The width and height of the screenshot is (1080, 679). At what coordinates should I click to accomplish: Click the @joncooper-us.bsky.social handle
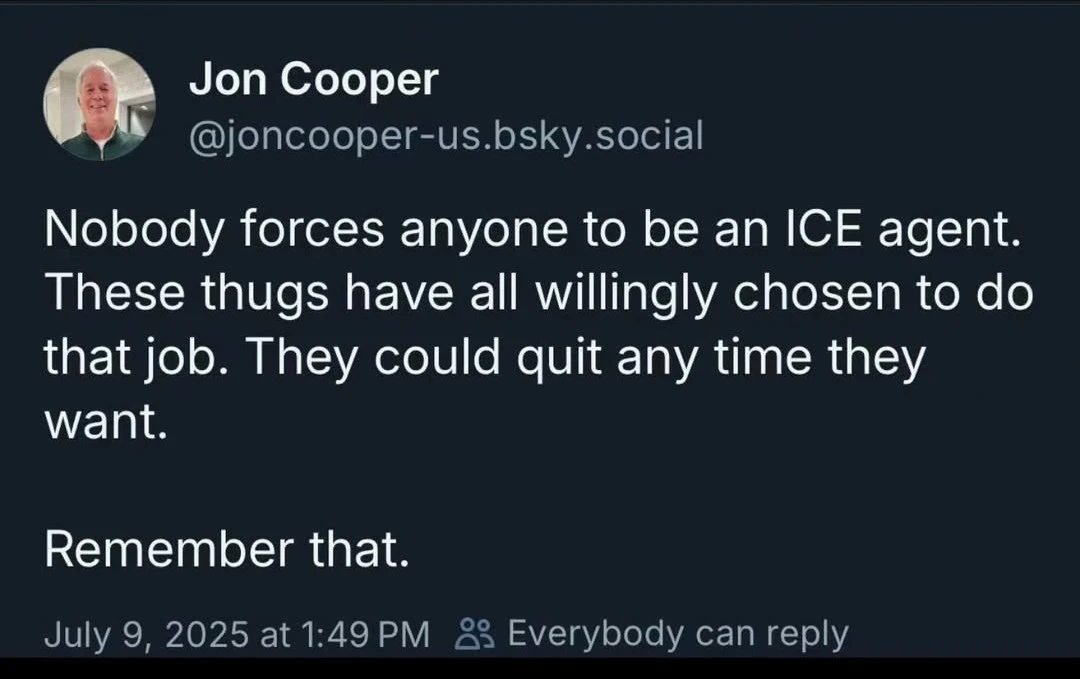click(446, 135)
